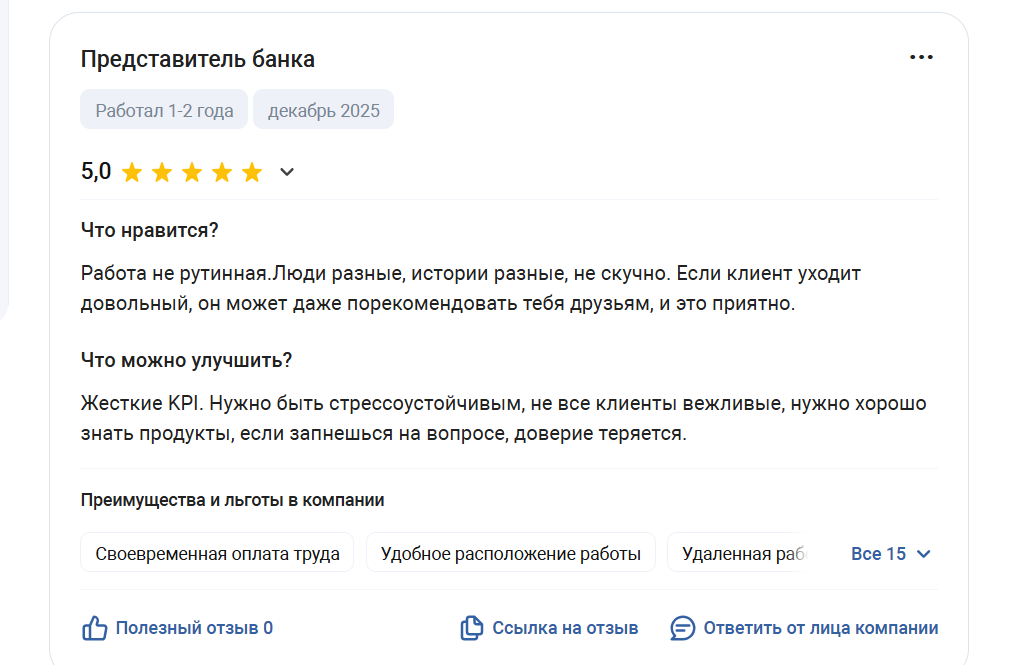Expand the rating details chevron
Viewport: 1024px width, 665px height.
[x=287, y=172]
